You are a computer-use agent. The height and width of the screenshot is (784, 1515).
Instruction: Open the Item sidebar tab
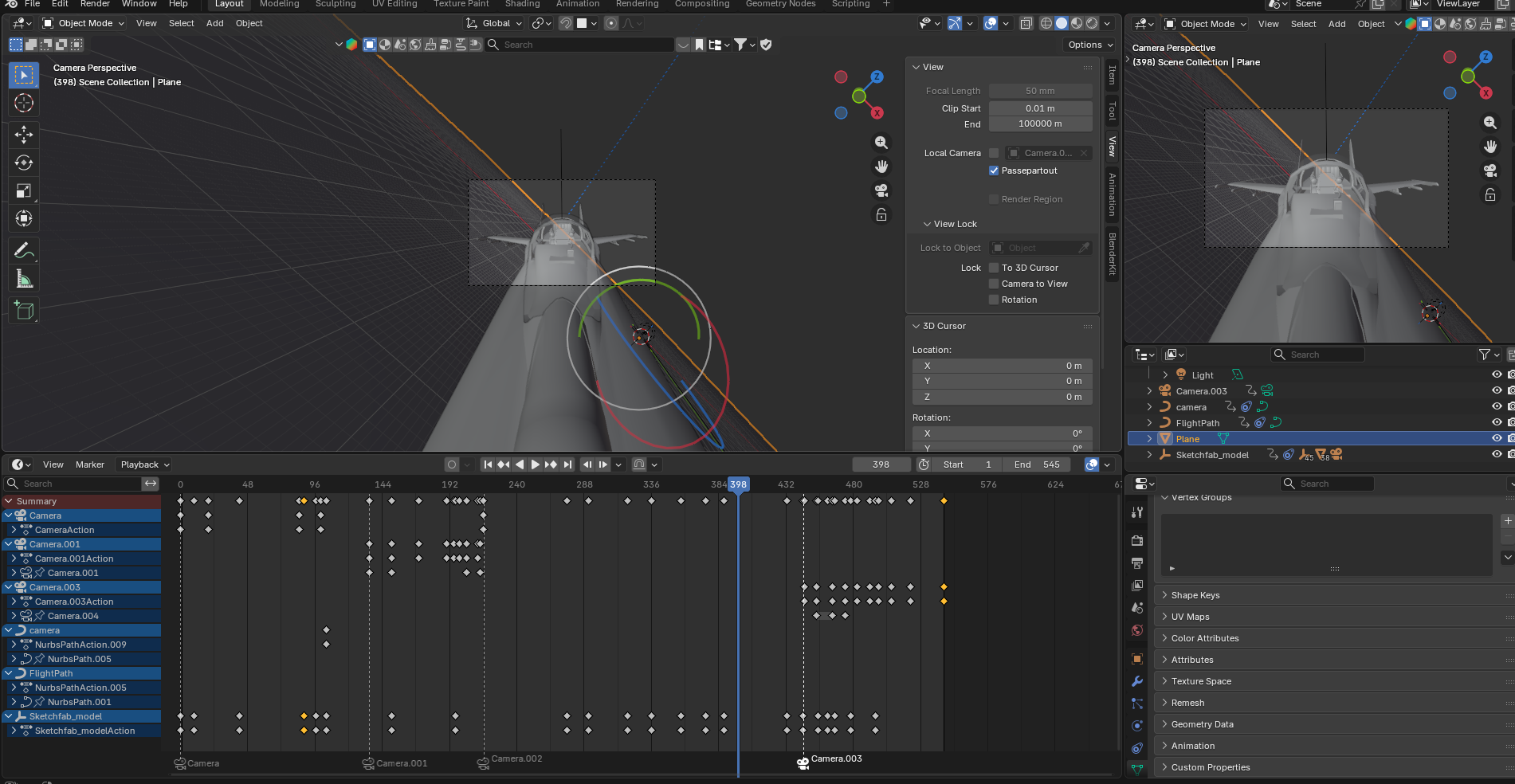coord(1112,75)
